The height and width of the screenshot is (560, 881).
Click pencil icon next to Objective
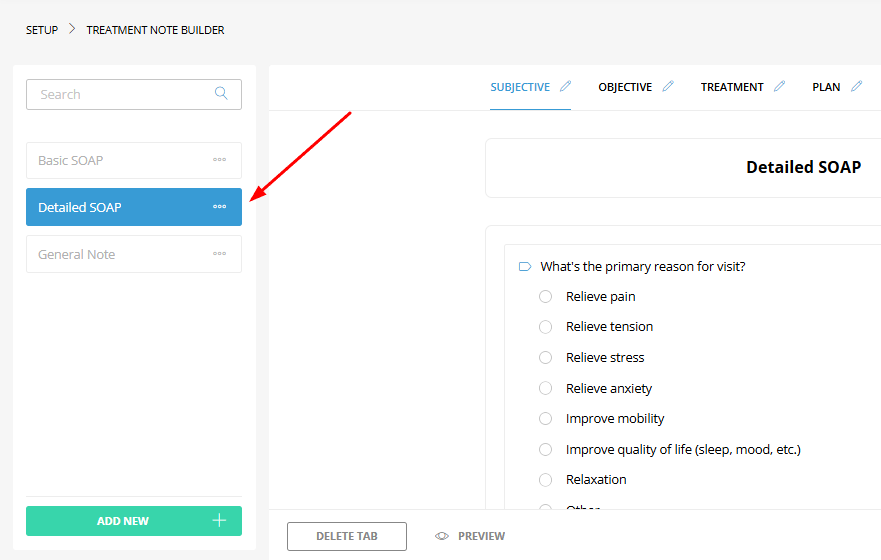[x=668, y=87]
